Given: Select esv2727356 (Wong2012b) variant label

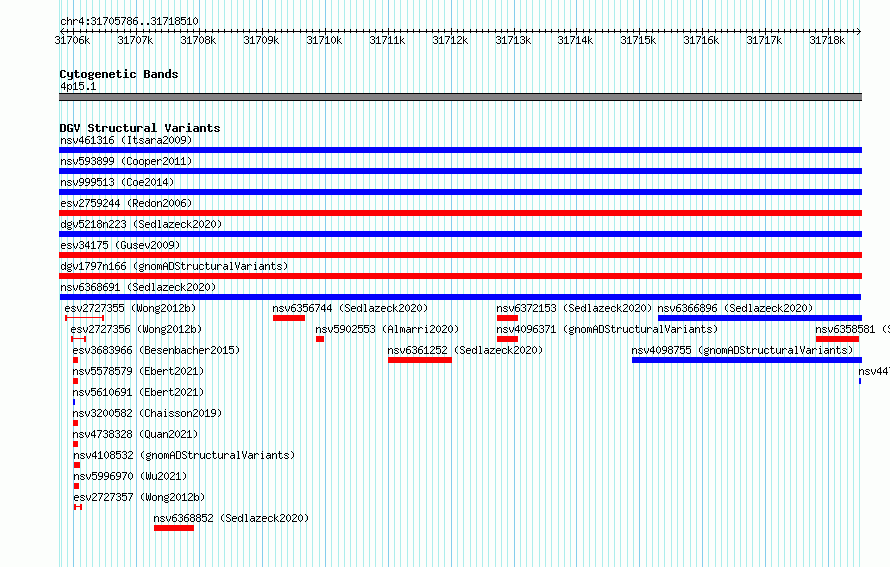Looking at the screenshot, I should pos(136,329).
